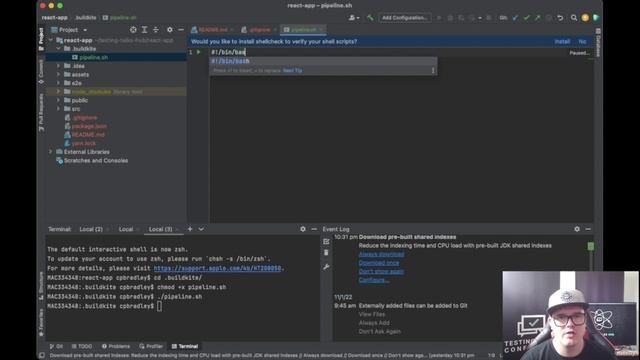Open Terminal panel gear settings
The width and height of the screenshot is (640, 360).
[303, 229]
